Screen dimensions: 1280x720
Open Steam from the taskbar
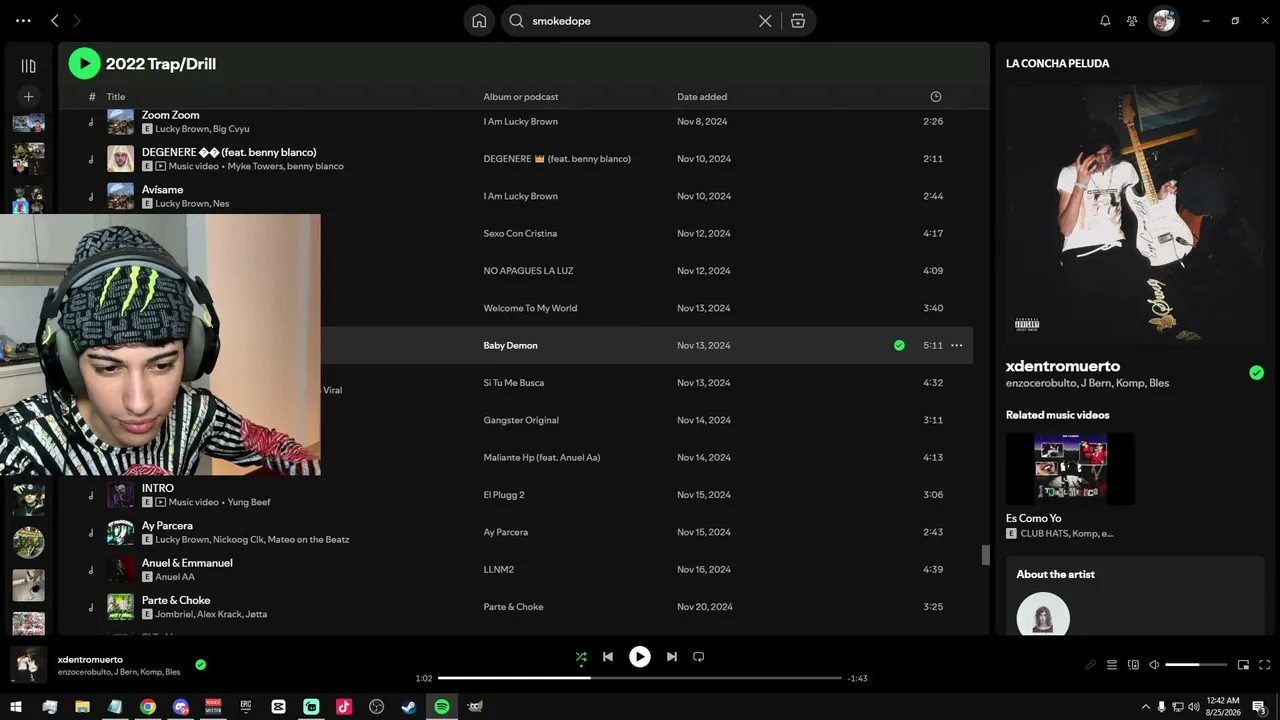409,707
